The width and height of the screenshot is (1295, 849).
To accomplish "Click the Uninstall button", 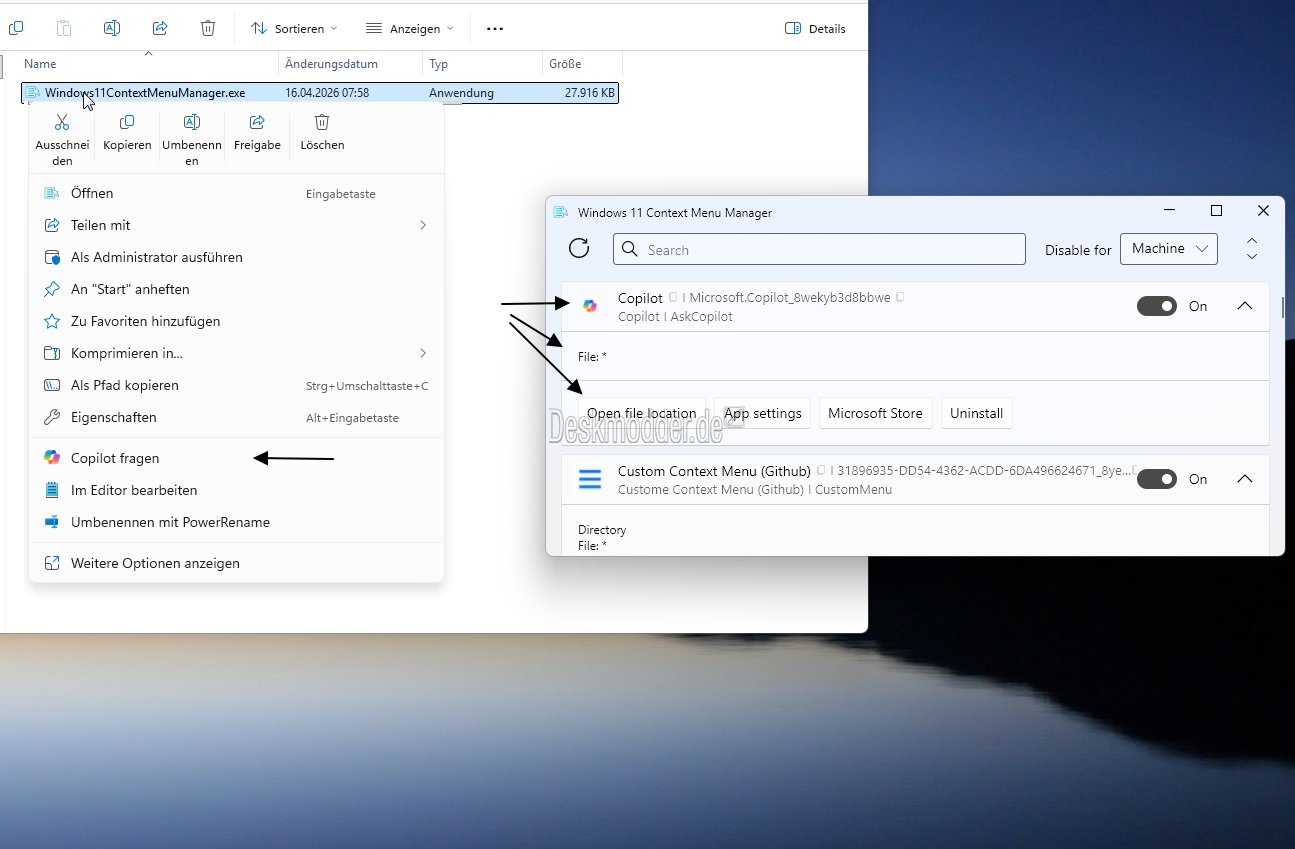I will point(976,413).
